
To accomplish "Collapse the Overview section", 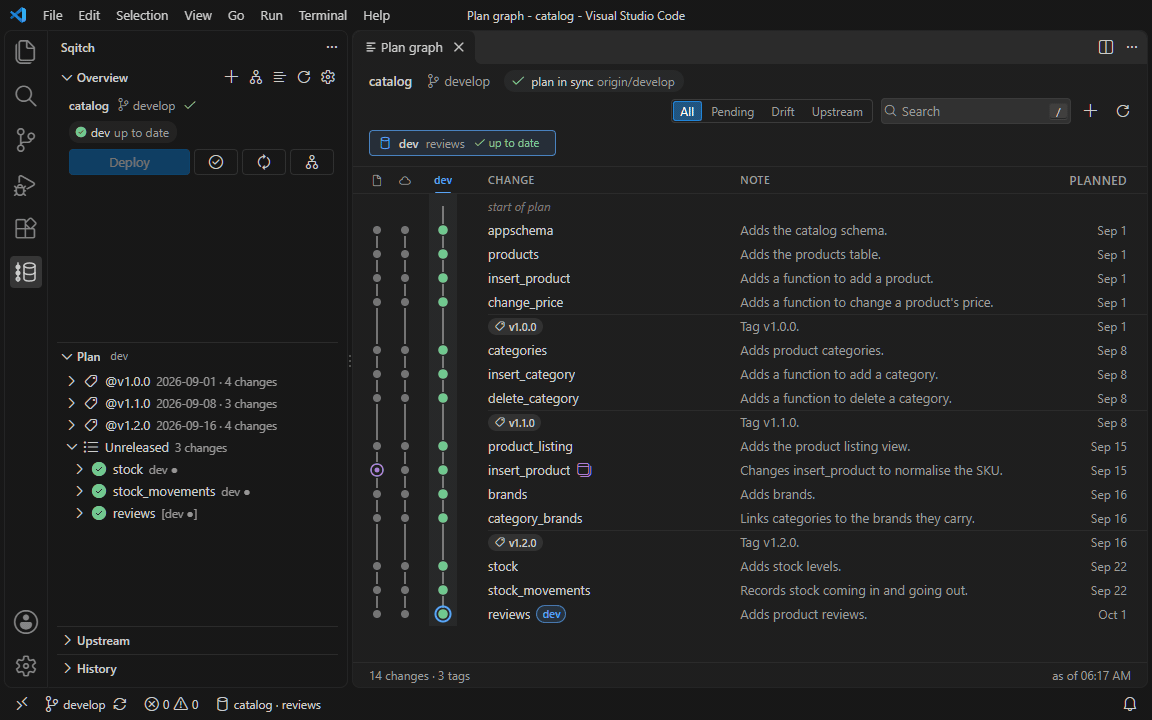I will click(67, 78).
